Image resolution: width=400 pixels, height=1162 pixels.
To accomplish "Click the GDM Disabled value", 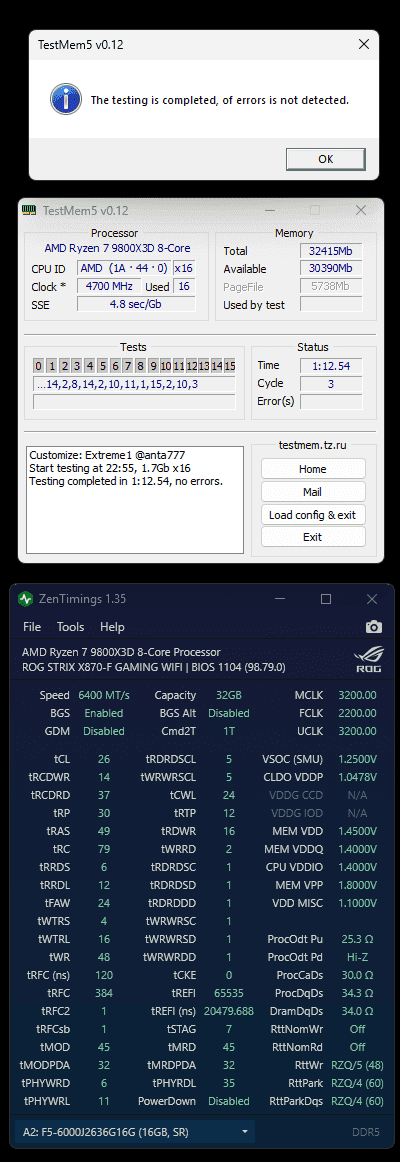I will (x=104, y=731).
